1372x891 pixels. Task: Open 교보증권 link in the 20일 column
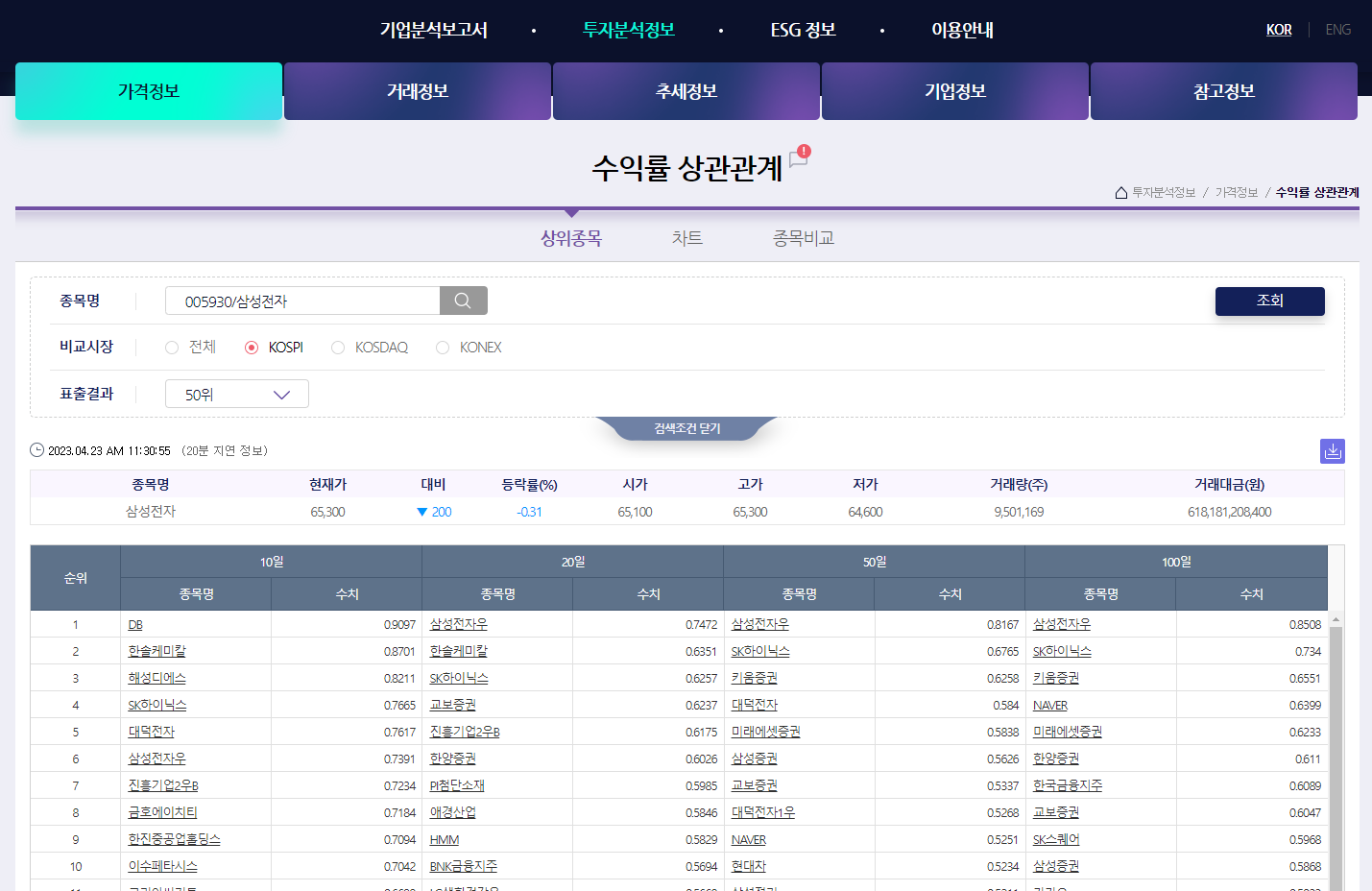453,706
